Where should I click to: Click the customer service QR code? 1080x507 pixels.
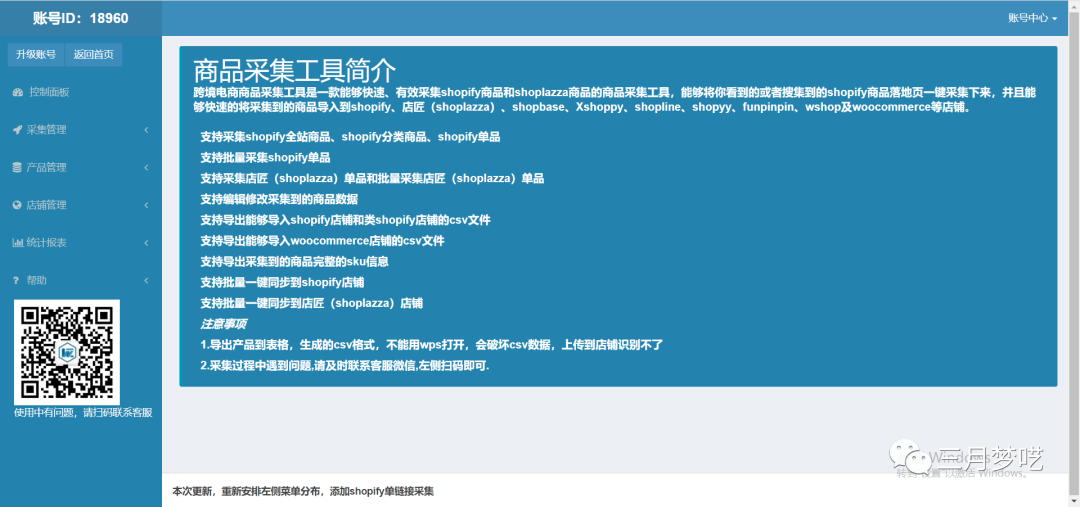click(67, 352)
